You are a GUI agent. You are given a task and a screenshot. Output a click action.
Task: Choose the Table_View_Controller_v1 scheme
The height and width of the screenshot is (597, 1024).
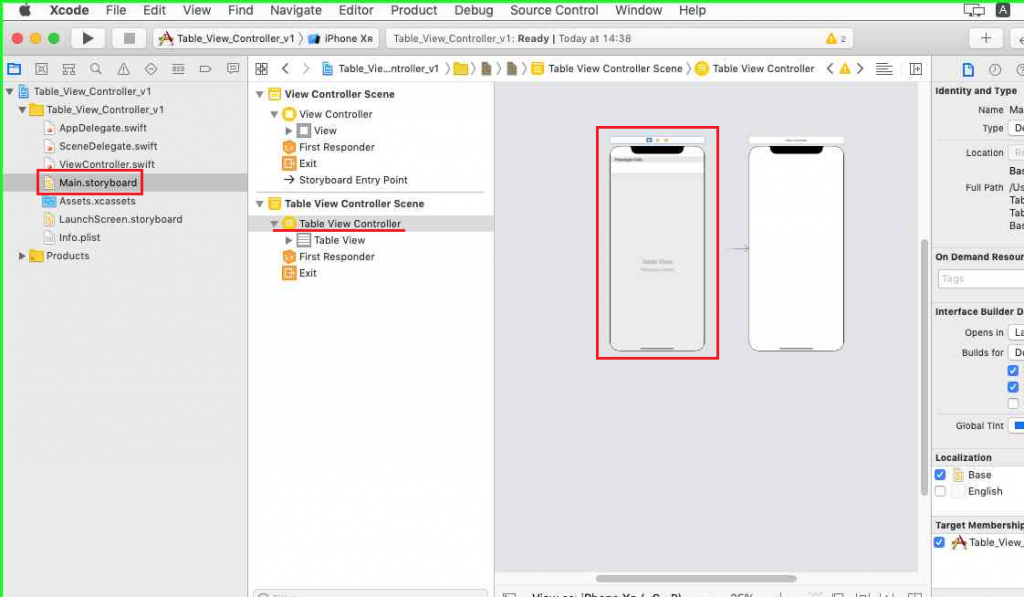click(x=227, y=39)
